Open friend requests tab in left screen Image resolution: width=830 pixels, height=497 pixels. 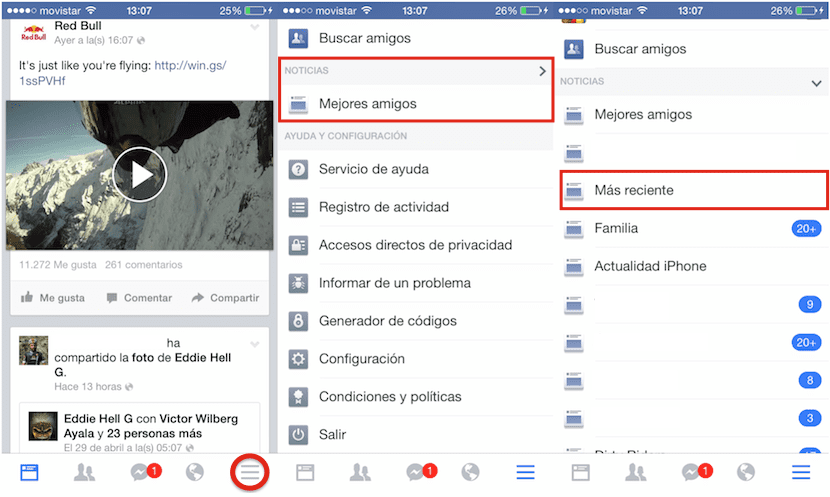pyautogui.click(x=84, y=472)
